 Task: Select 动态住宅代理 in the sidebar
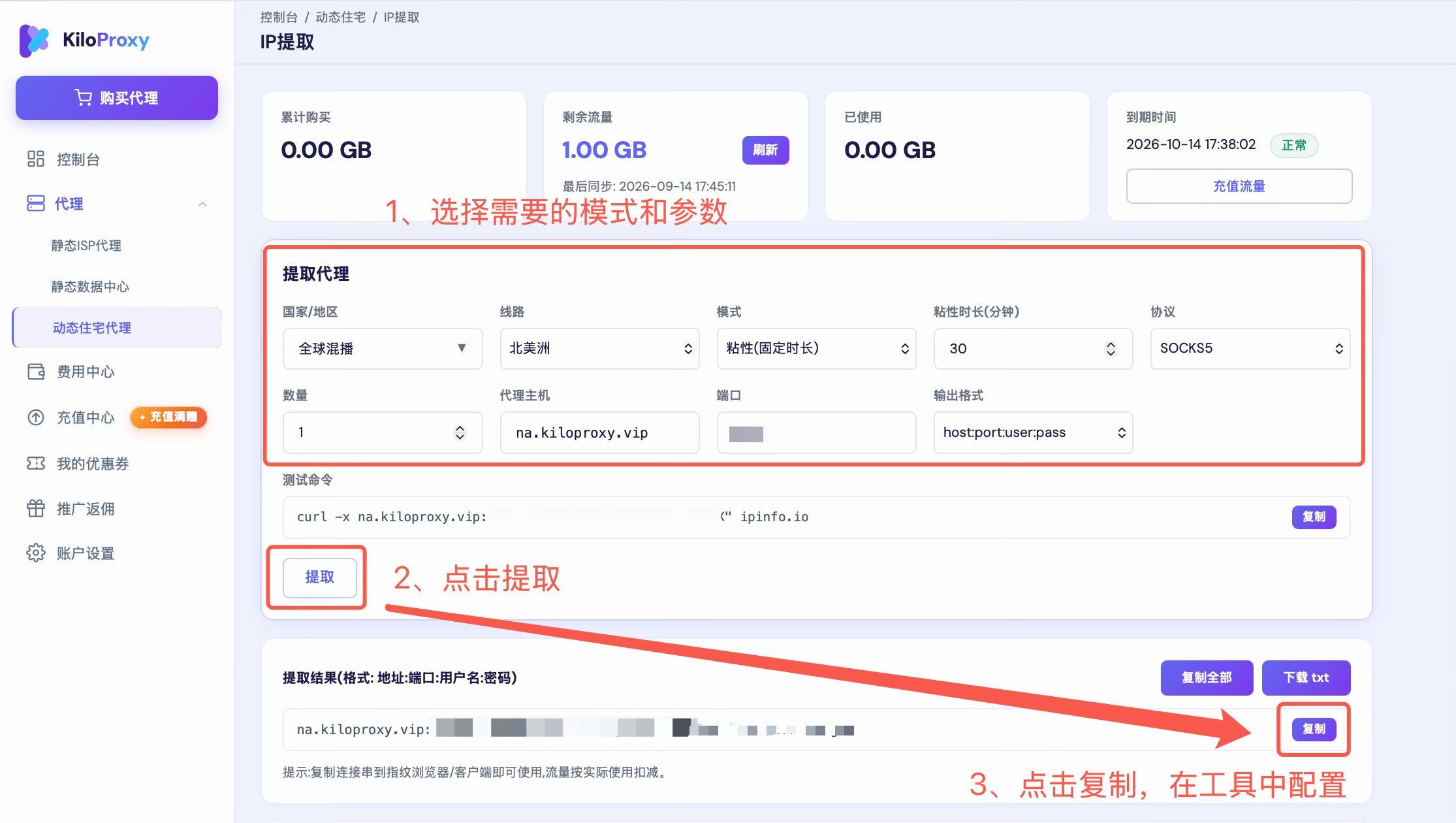point(118,327)
